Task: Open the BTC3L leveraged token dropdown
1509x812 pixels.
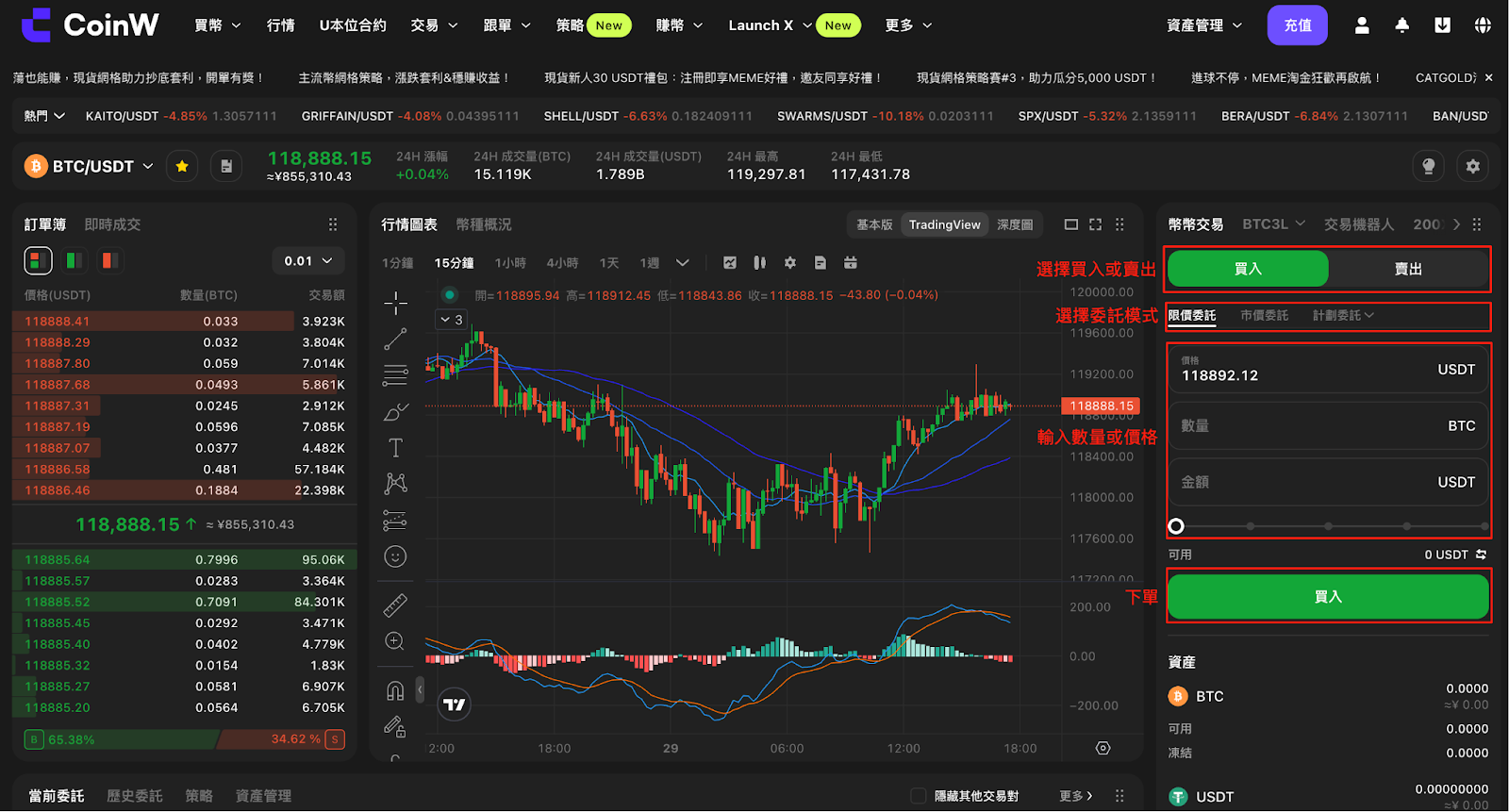Action: (1273, 224)
